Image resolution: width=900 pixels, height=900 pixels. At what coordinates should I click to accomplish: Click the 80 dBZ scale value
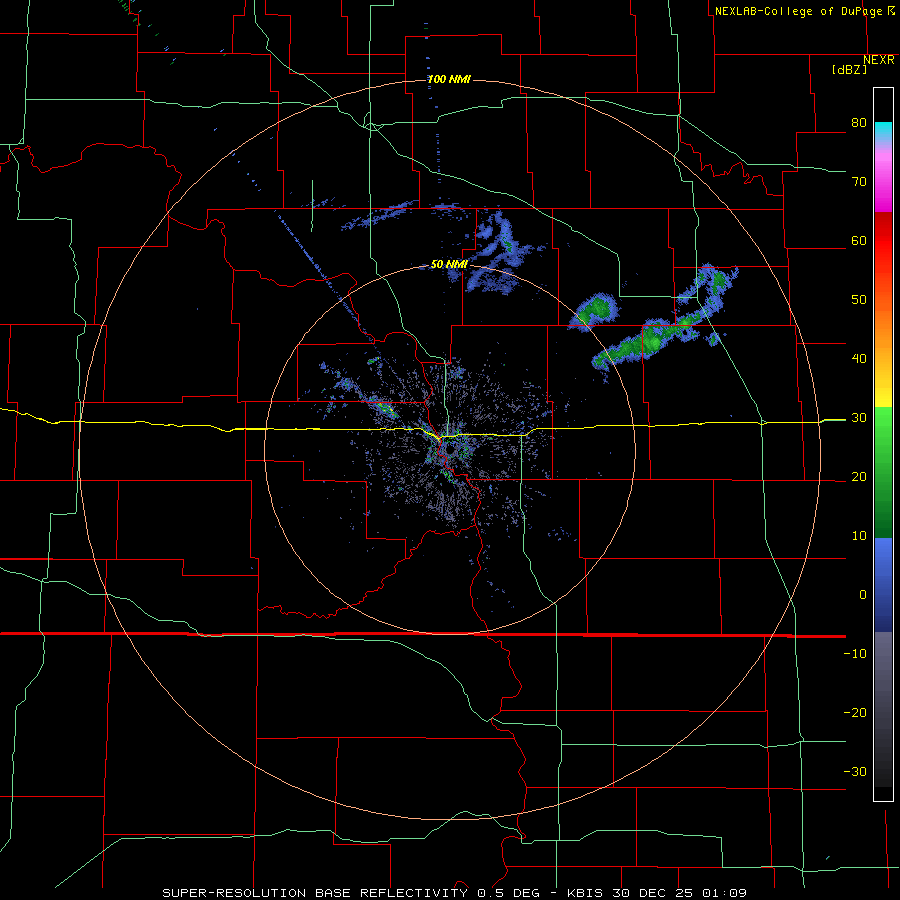[859, 123]
